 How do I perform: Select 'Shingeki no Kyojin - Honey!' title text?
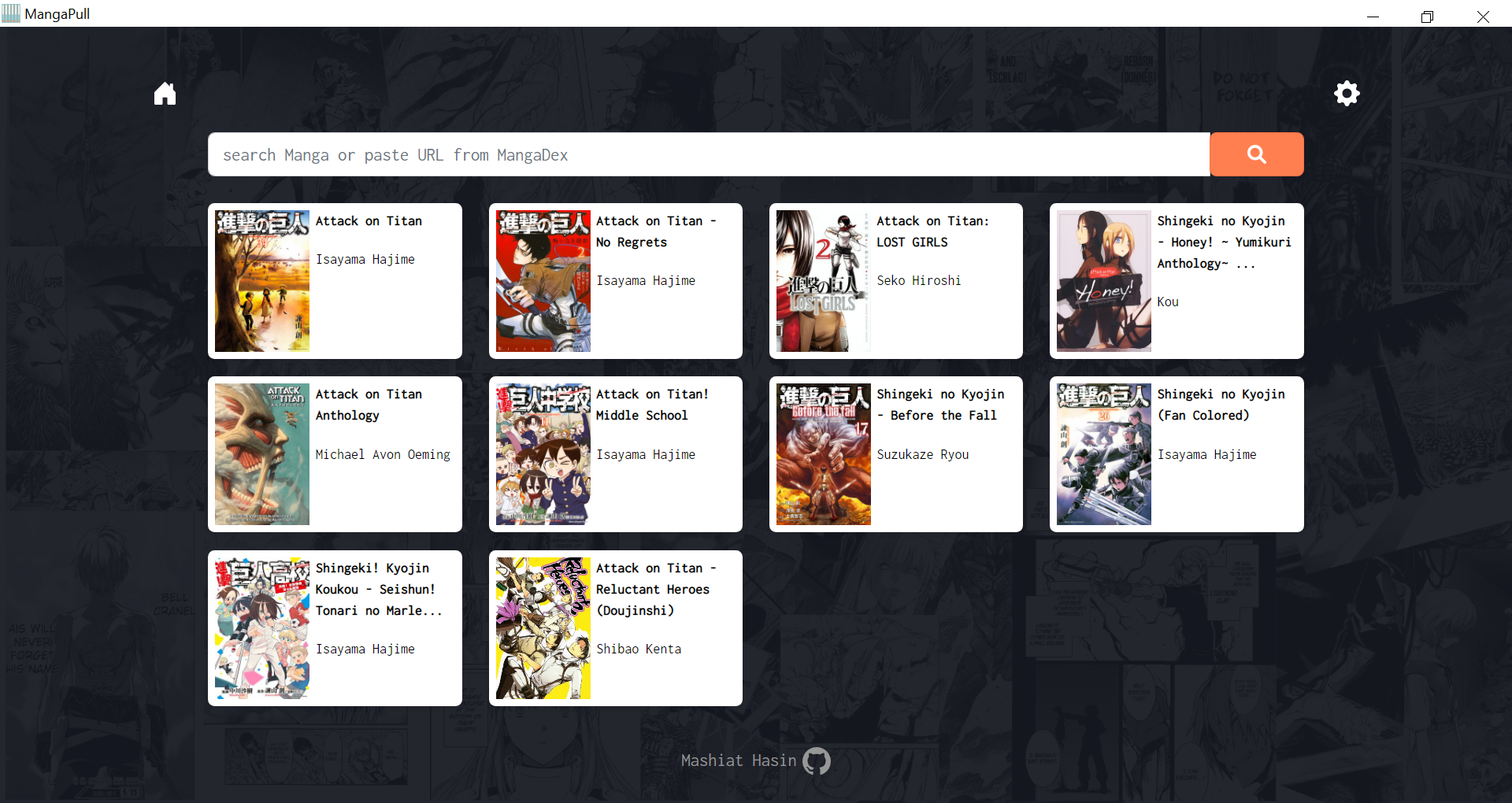[x=1224, y=242]
